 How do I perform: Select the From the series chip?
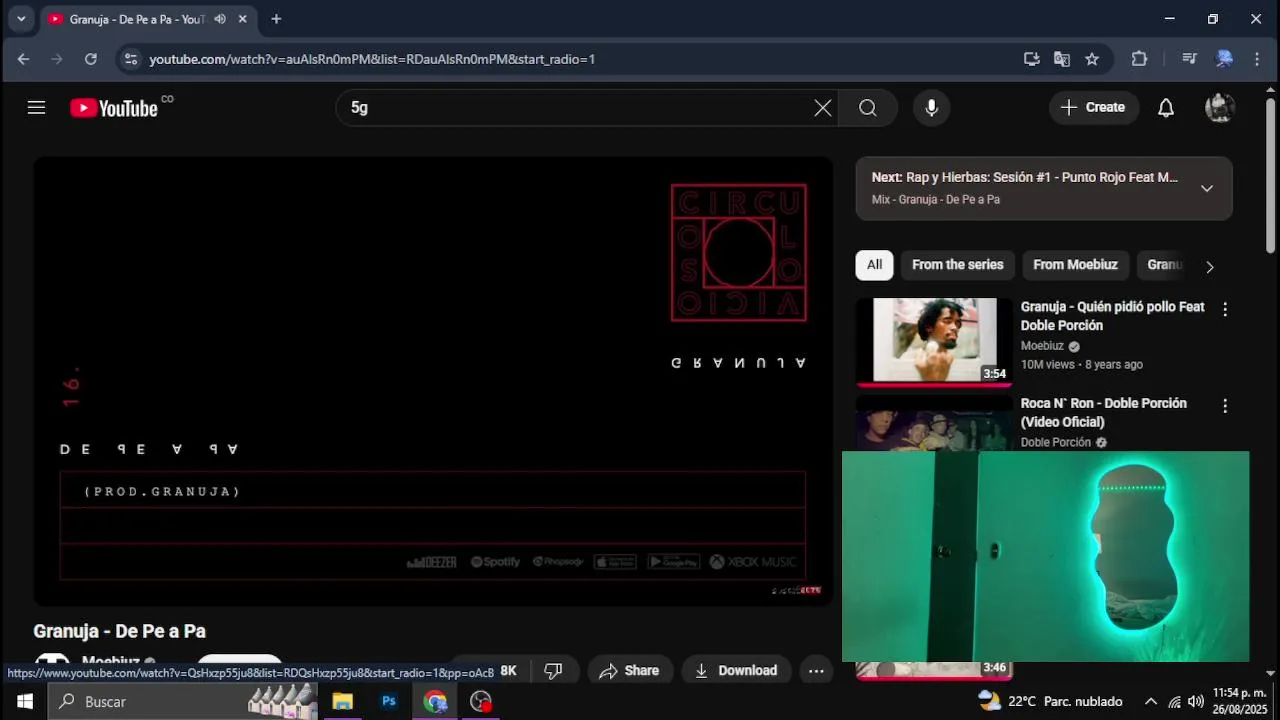[x=957, y=265]
